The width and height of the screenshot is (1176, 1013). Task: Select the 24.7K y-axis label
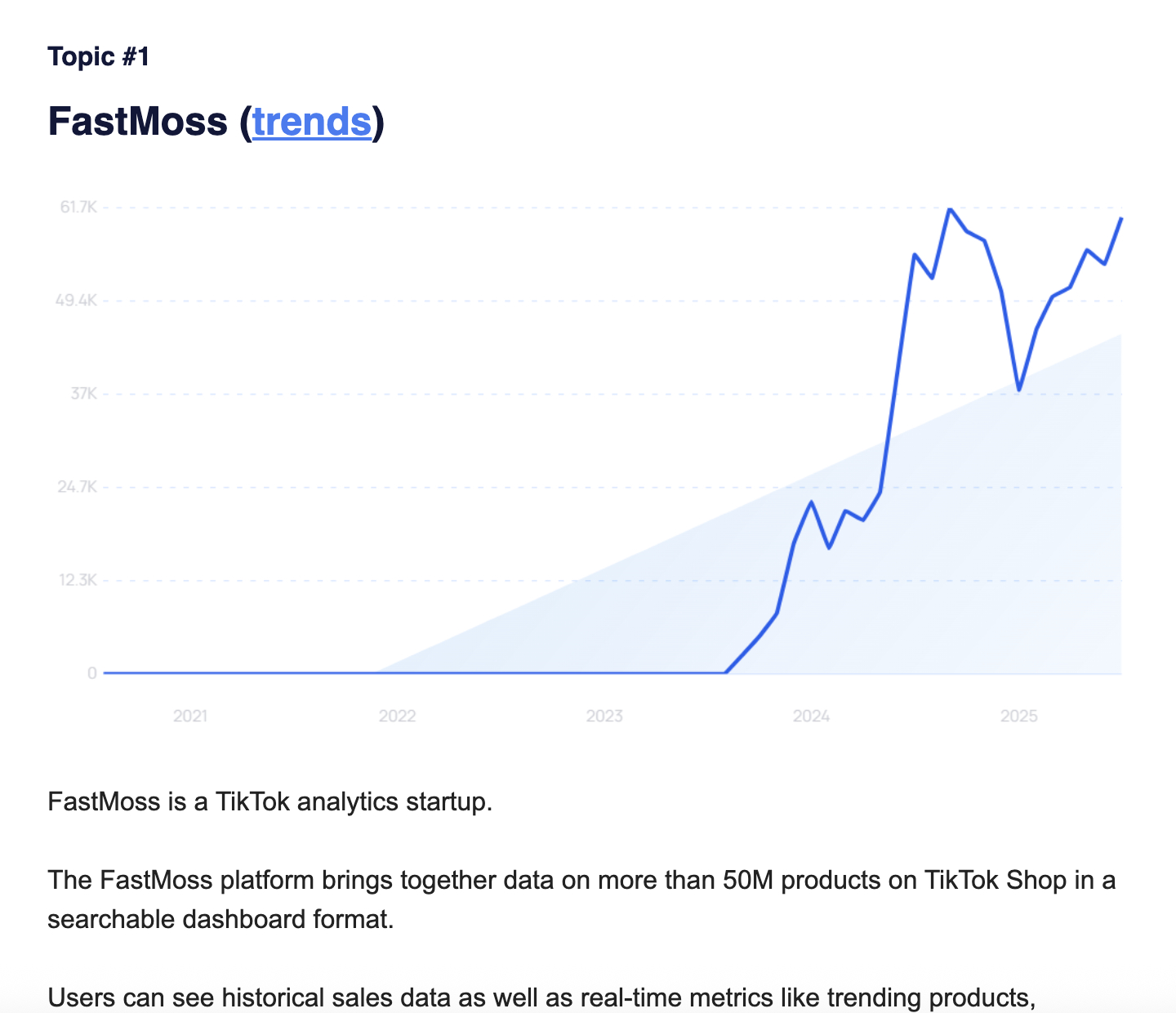click(x=78, y=487)
